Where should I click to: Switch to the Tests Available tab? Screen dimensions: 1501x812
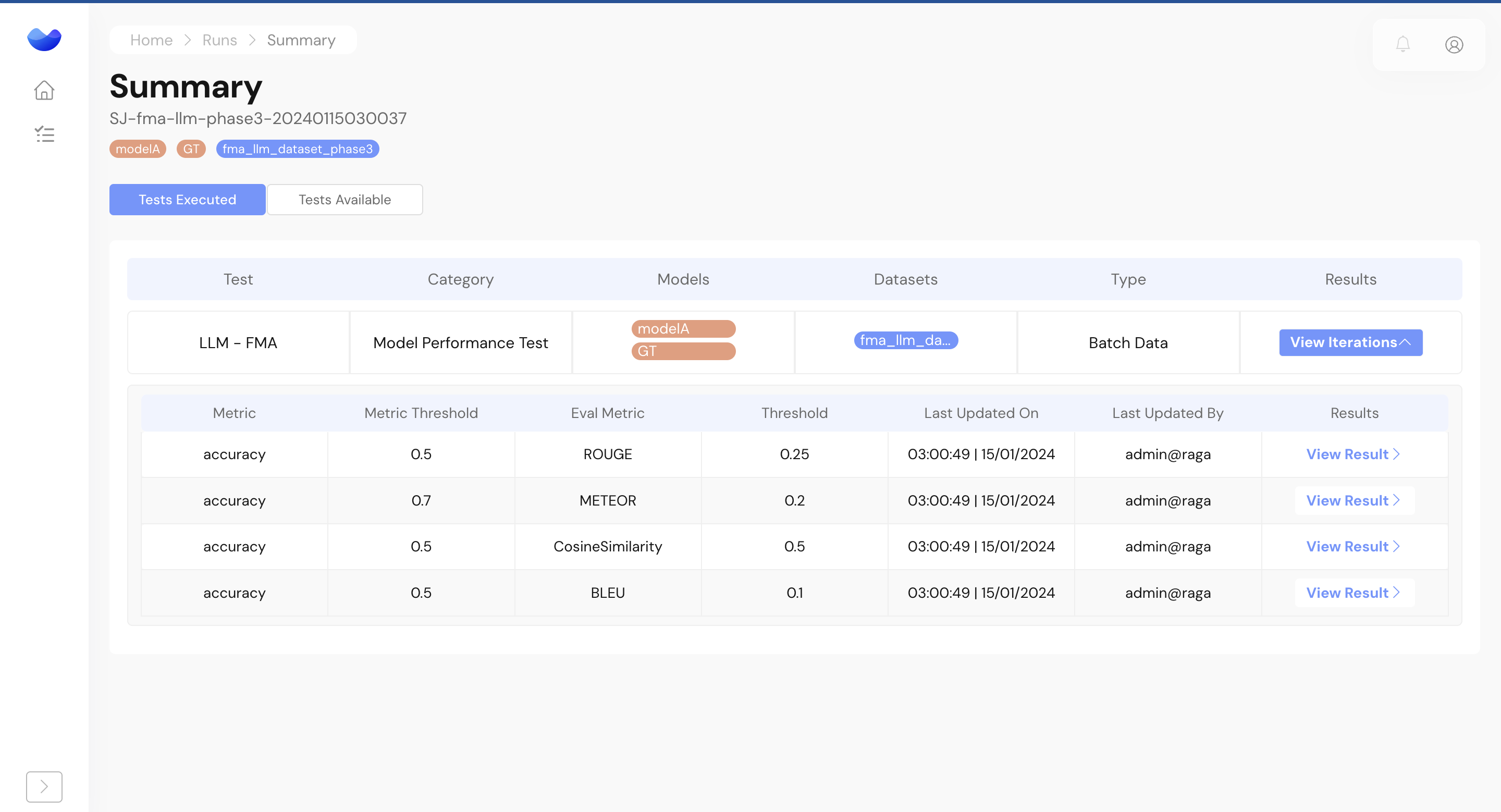click(x=345, y=200)
